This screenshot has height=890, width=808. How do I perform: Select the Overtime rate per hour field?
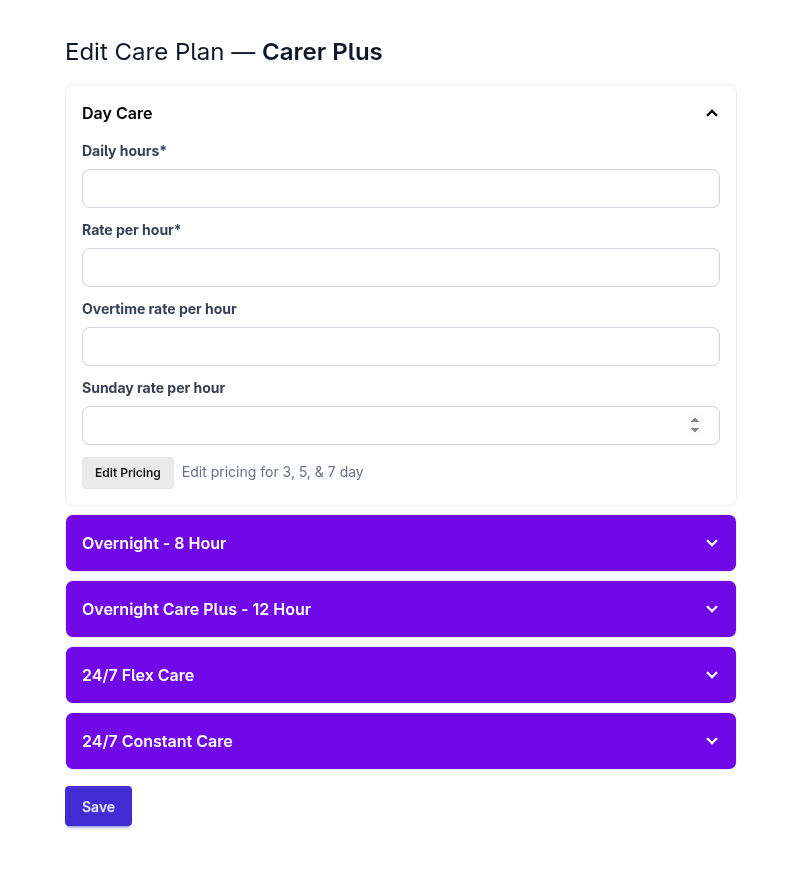point(400,347)
